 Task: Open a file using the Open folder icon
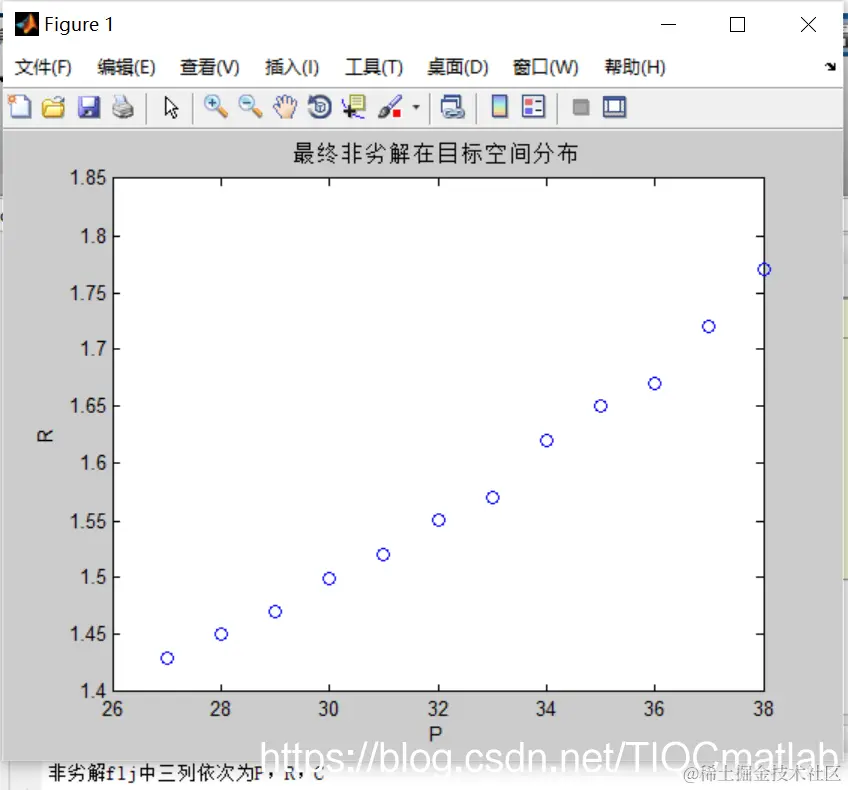pyautogui.click(x=55, y=107)
